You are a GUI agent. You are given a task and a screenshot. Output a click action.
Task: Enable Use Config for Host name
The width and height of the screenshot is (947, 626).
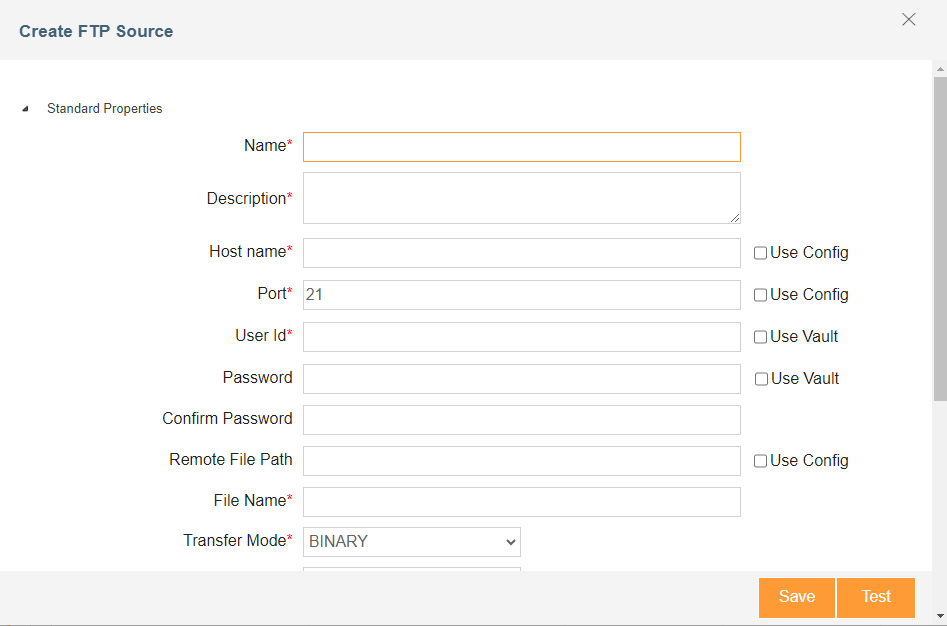coord(760,253)
